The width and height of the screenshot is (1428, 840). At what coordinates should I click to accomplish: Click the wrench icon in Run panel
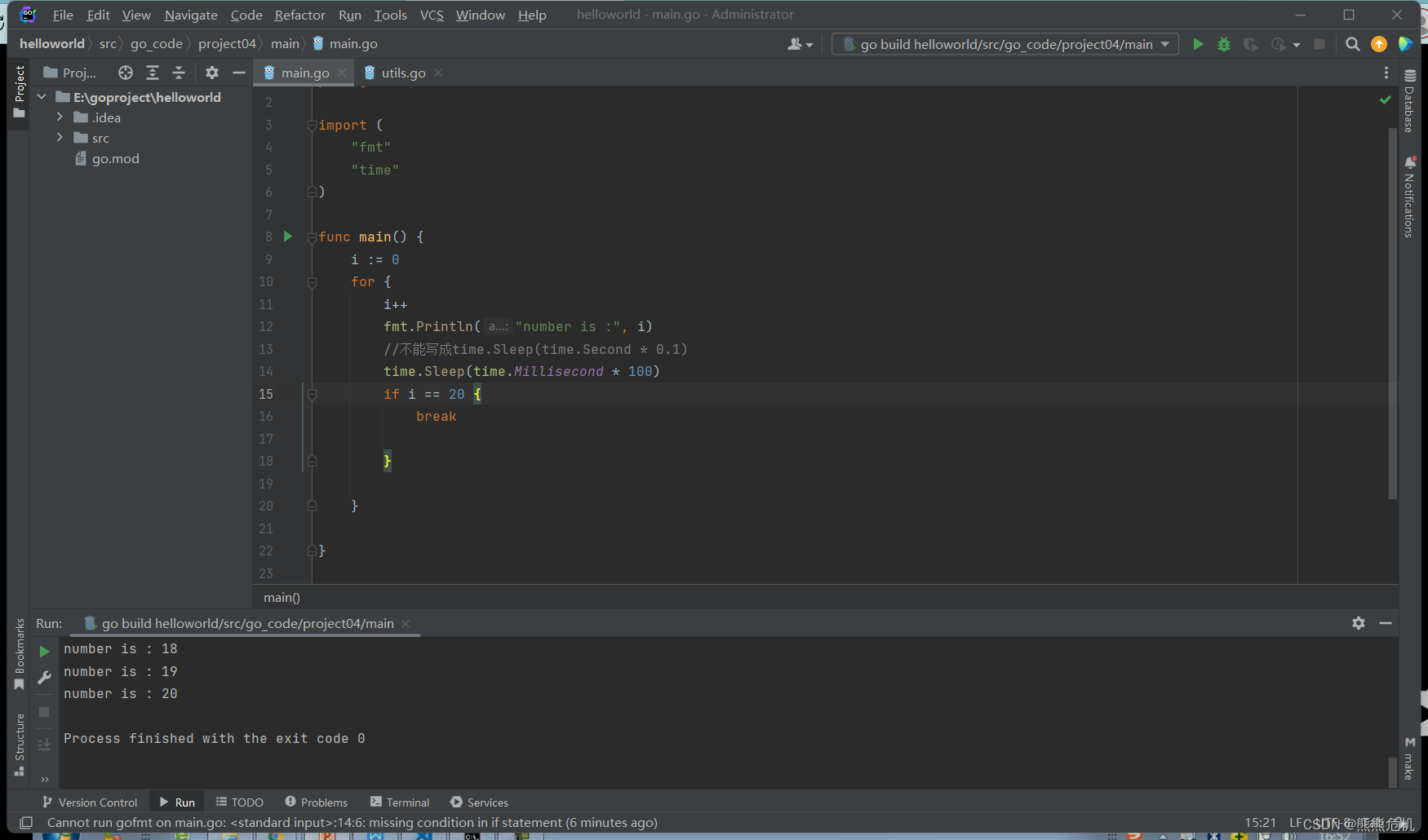(45, 678)
